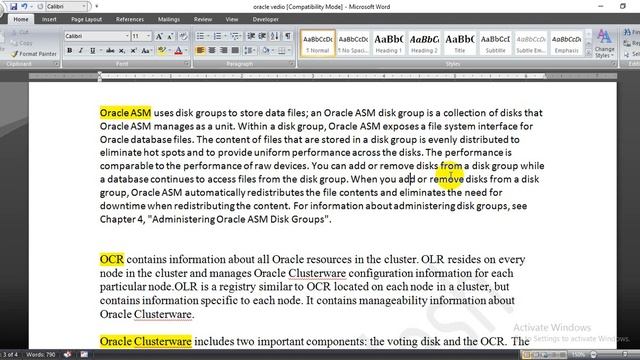Apply the Subtitle style

click(495, 43)
